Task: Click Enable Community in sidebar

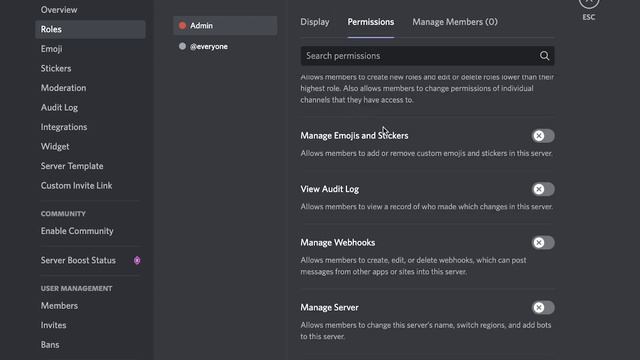Action: pyautogui.click(x=90, y=231)
